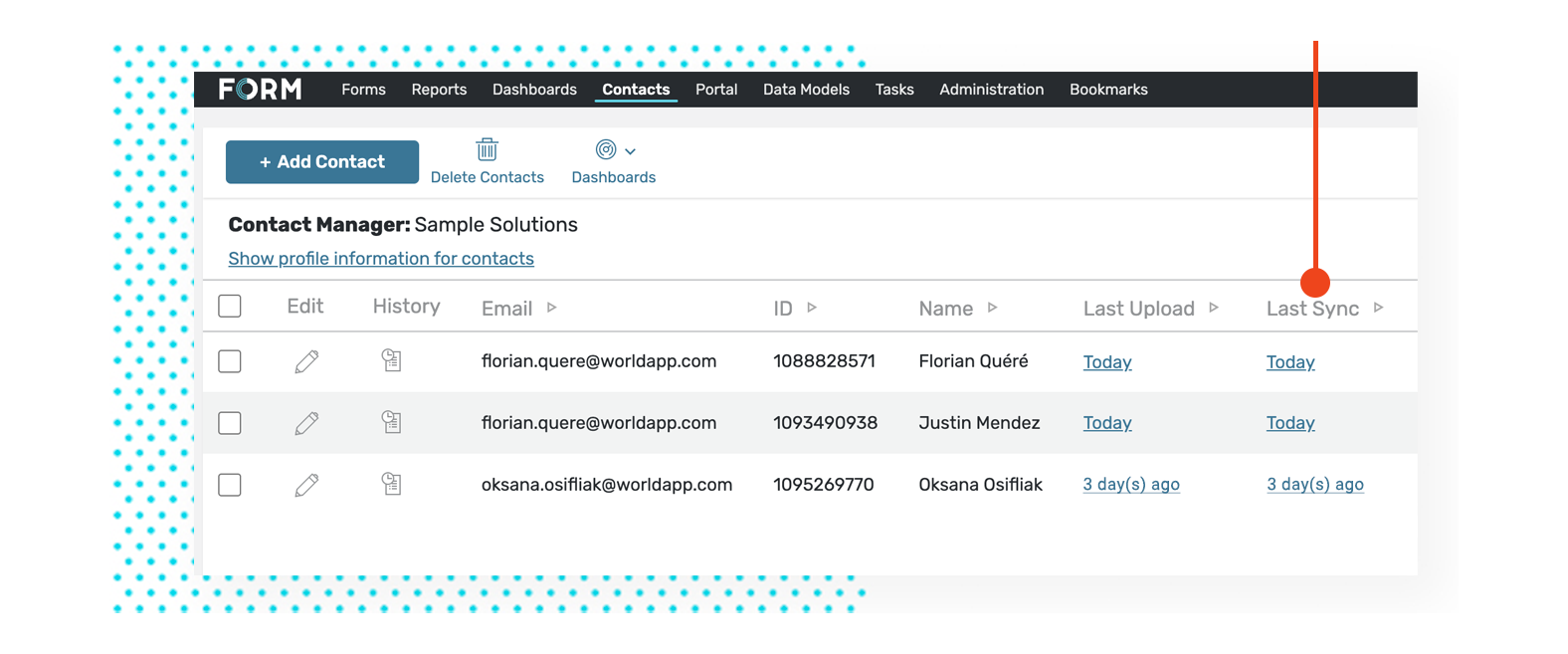Open history for Oksana Osifliak row
This screenshot has height=654, width=1568.
pyautogui.click(x=392, y=484)
